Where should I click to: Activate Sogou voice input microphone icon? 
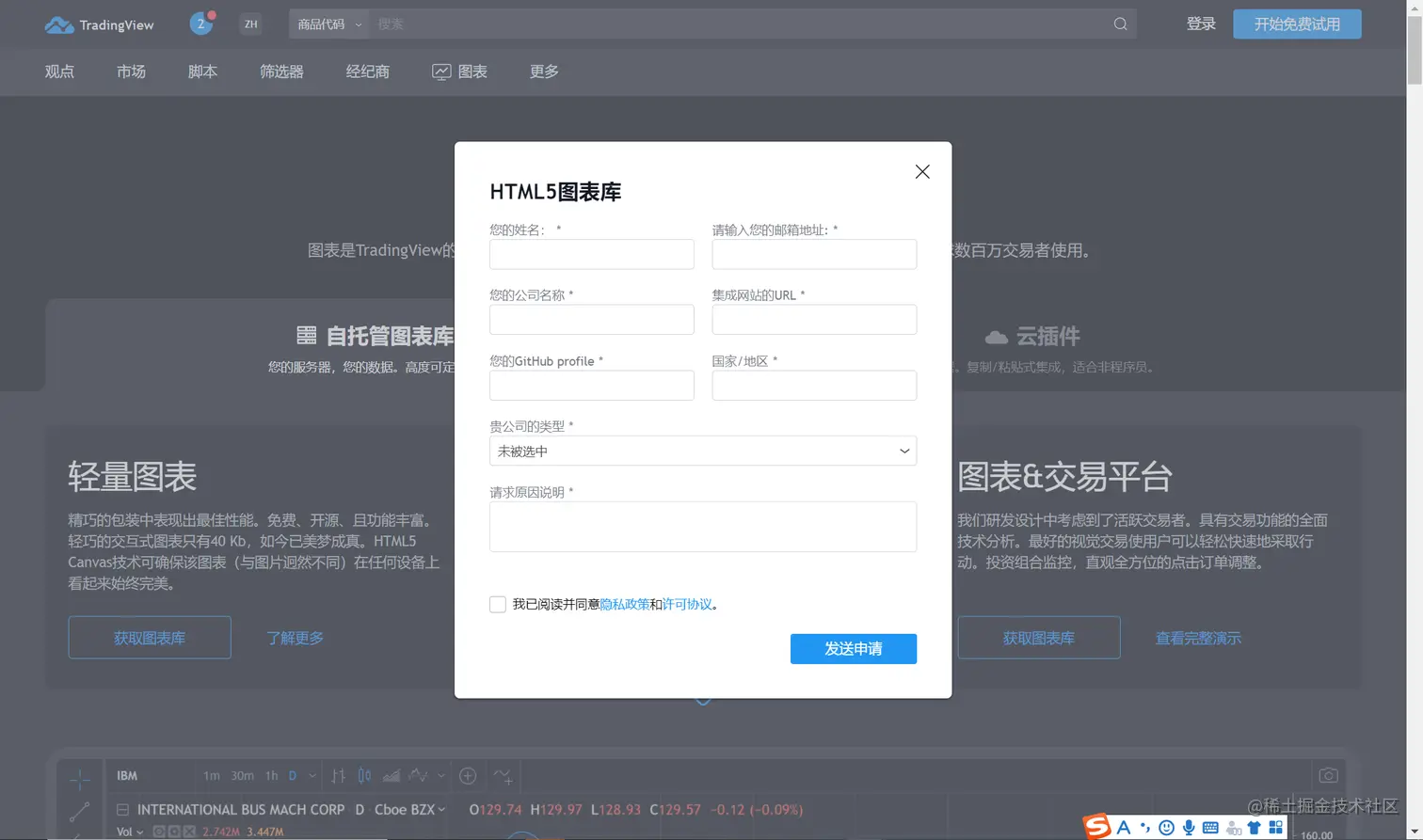click(1190, 828)
